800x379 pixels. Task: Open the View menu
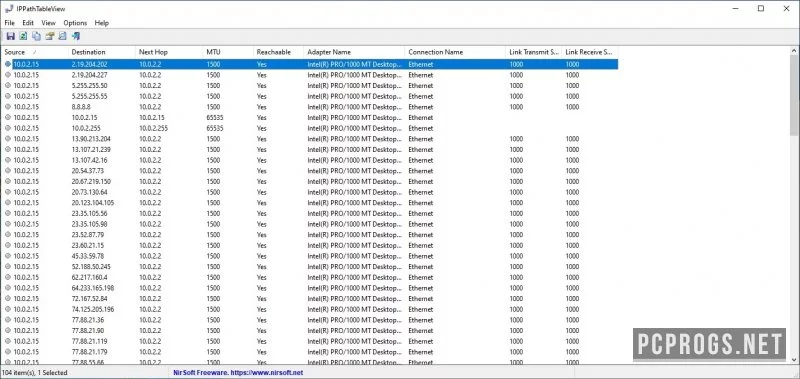tap(48, 23)
